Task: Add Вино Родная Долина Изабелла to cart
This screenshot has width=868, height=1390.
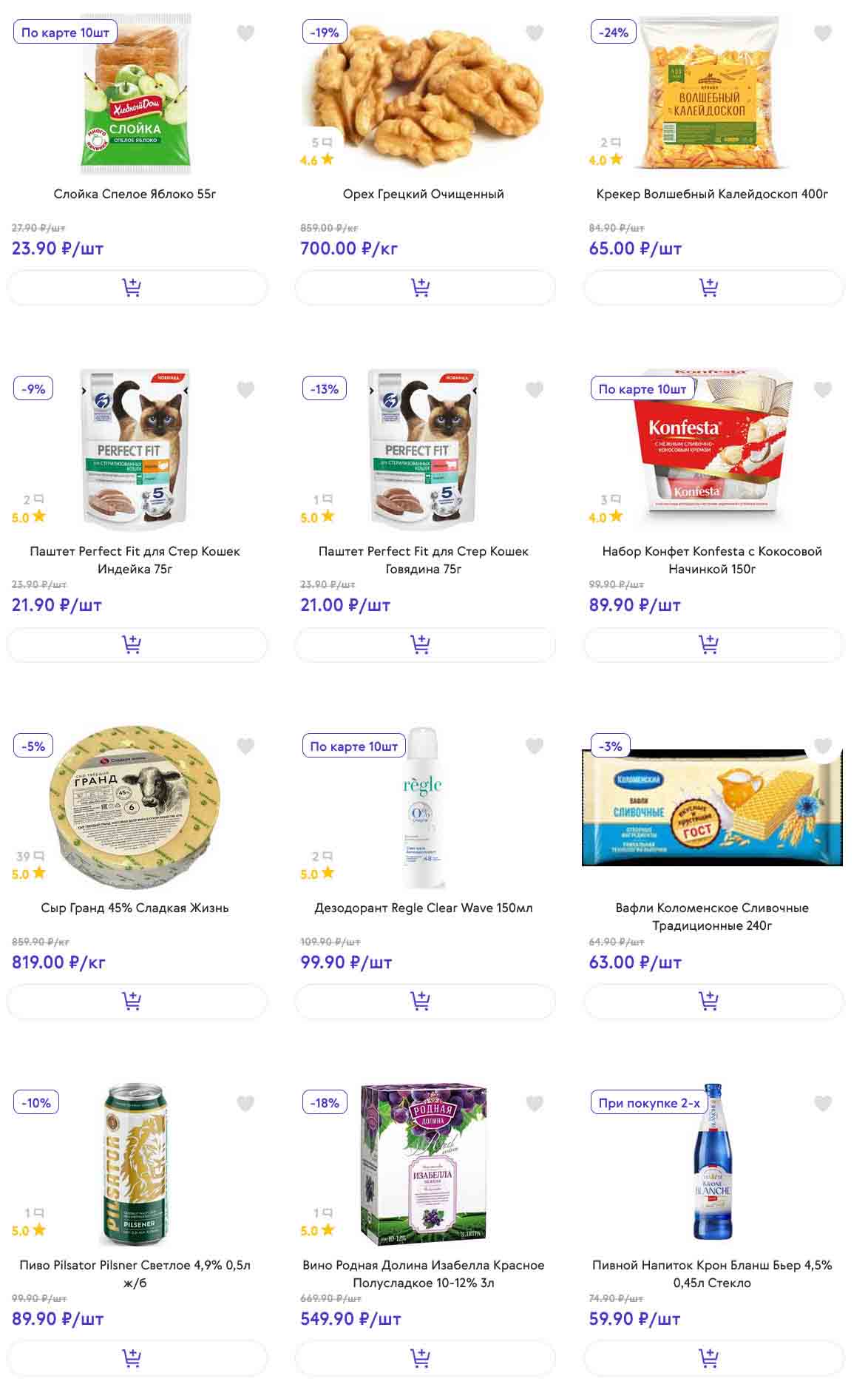Action: pos(425,1357)
